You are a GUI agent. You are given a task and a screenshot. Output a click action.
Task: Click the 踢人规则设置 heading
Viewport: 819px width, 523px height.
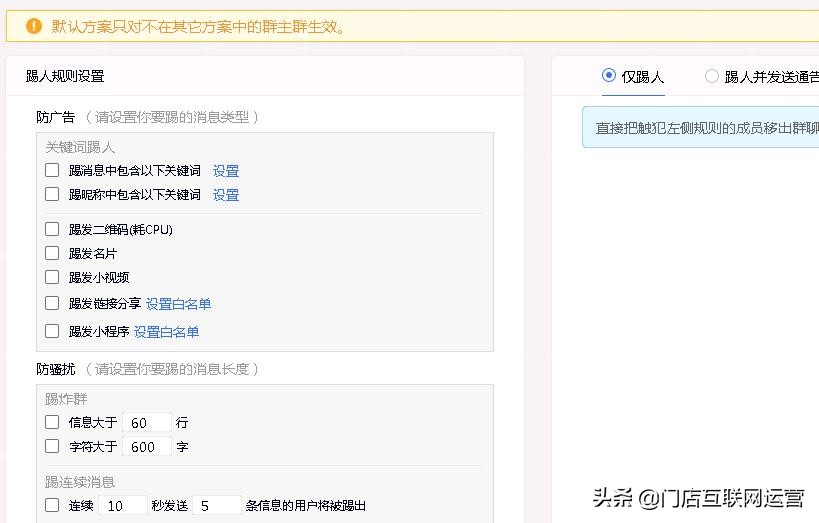pos(65,76)
